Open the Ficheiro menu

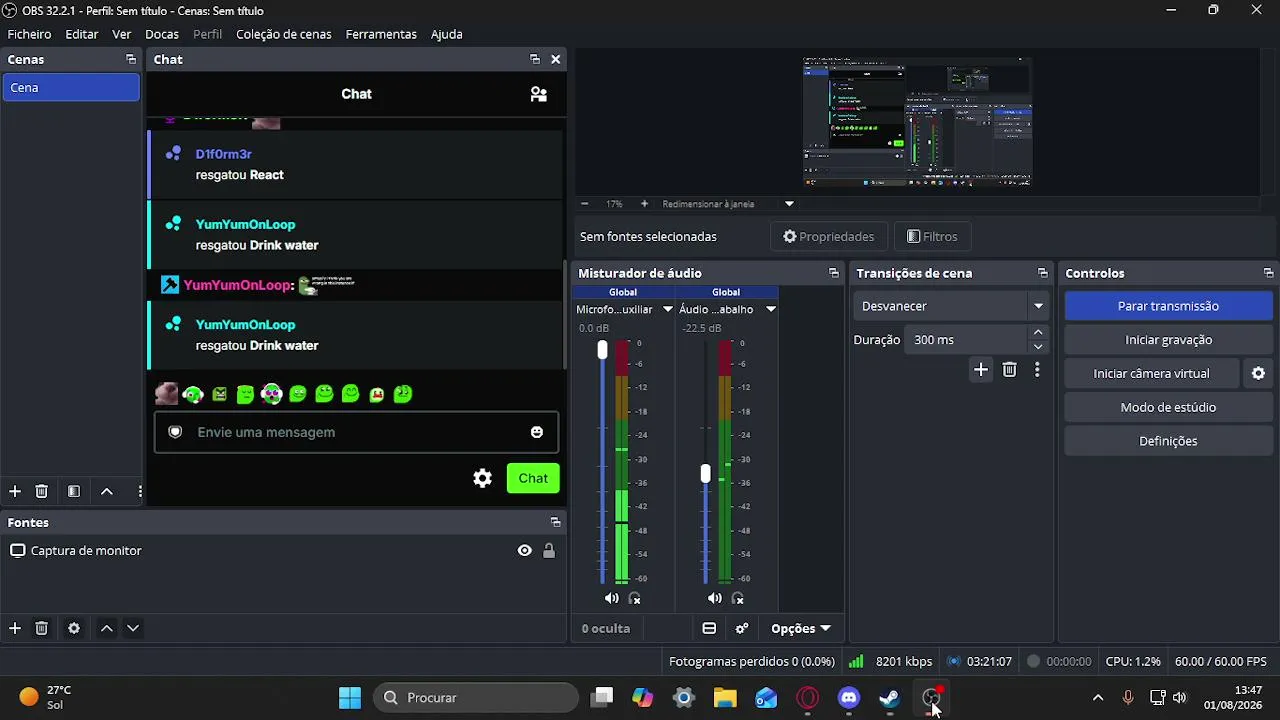29,34
